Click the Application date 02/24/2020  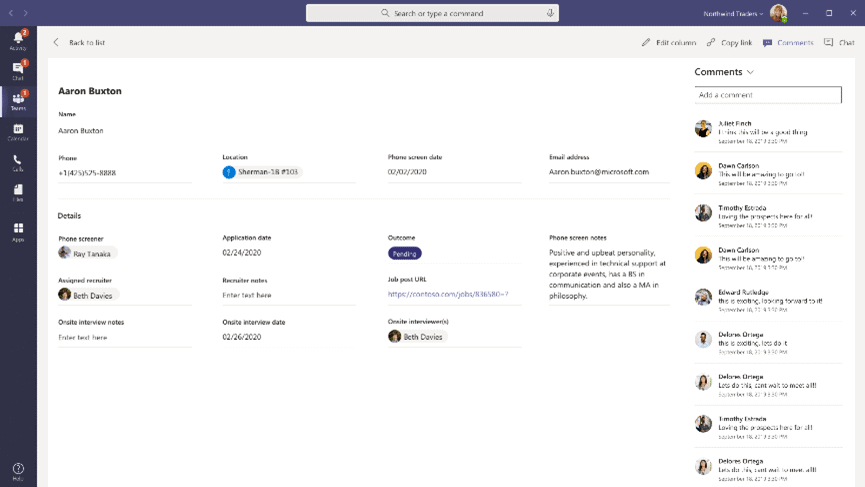(x=242, y=252)
